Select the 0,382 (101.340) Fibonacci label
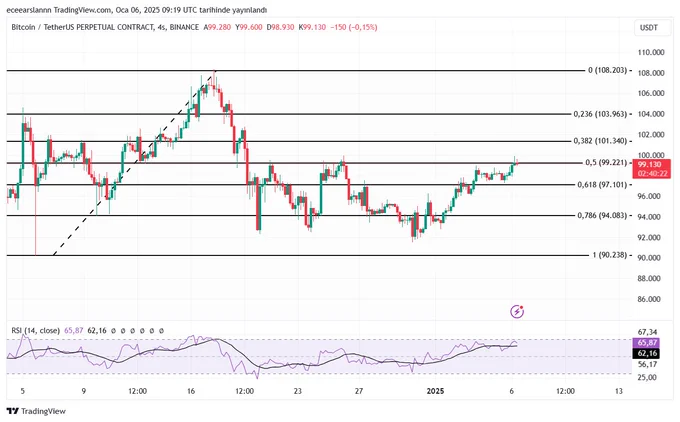The height and width of the screenshot is (422, 680). (600, 141)
